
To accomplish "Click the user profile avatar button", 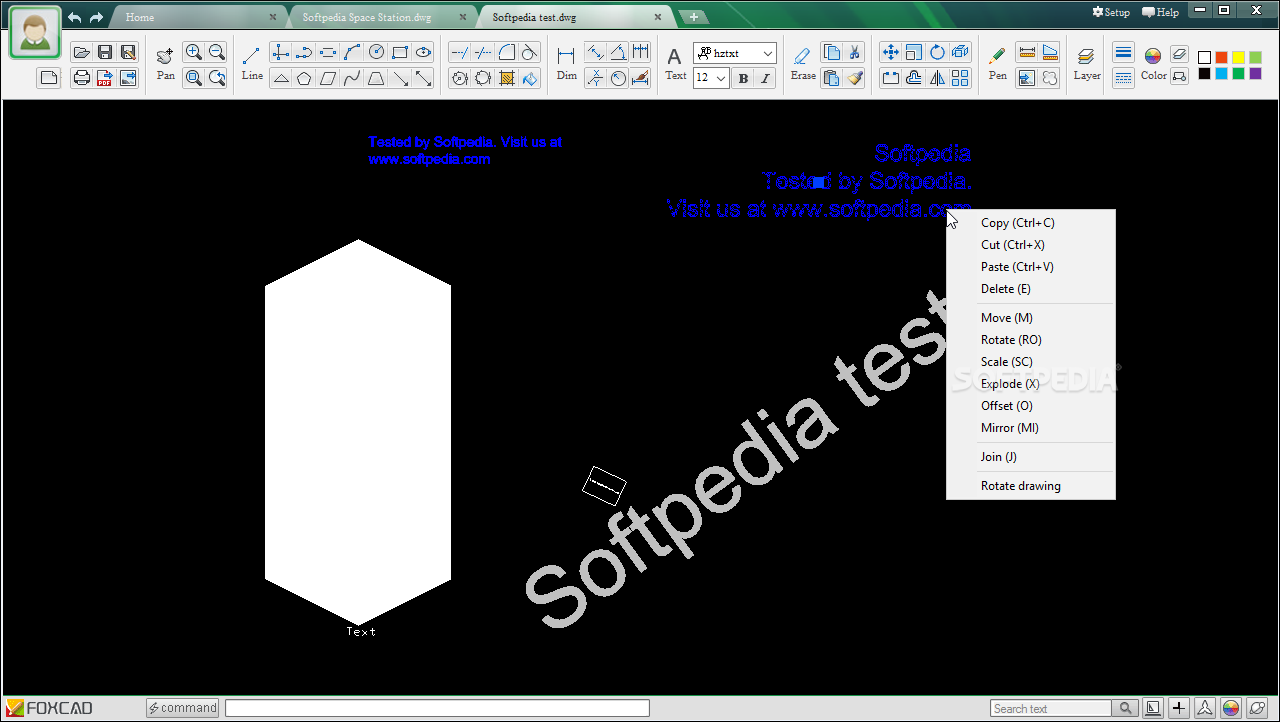I will [36, 32].
